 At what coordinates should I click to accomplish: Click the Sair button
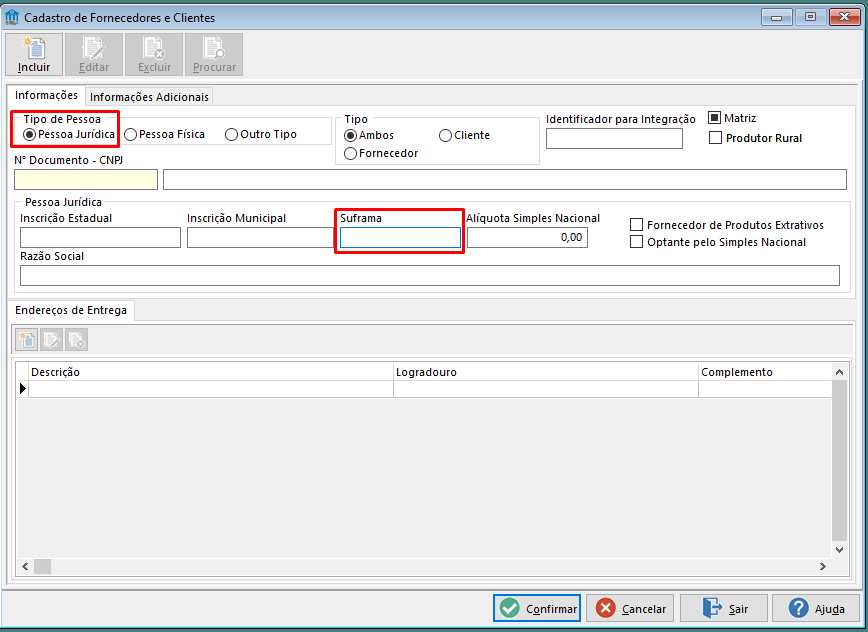coord(724,608)
